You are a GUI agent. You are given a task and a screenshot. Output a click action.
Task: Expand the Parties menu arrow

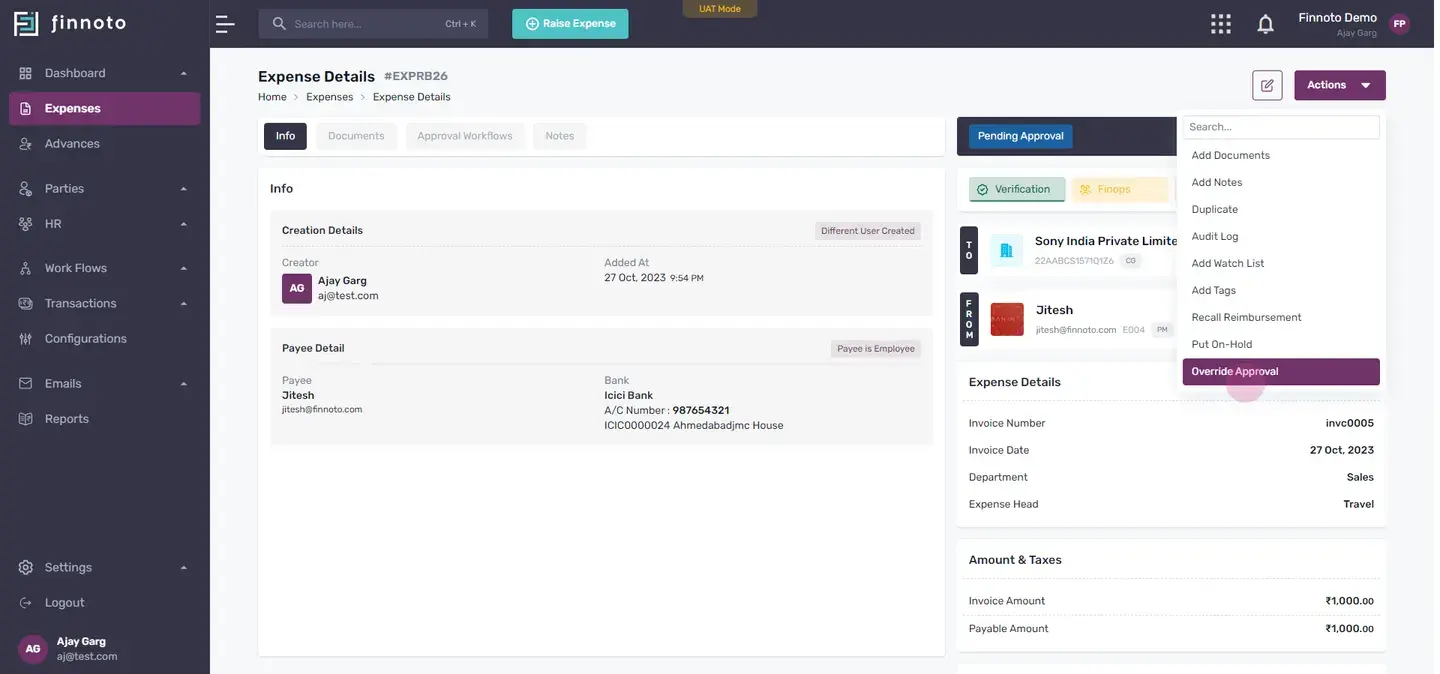[x=184, y=189]
